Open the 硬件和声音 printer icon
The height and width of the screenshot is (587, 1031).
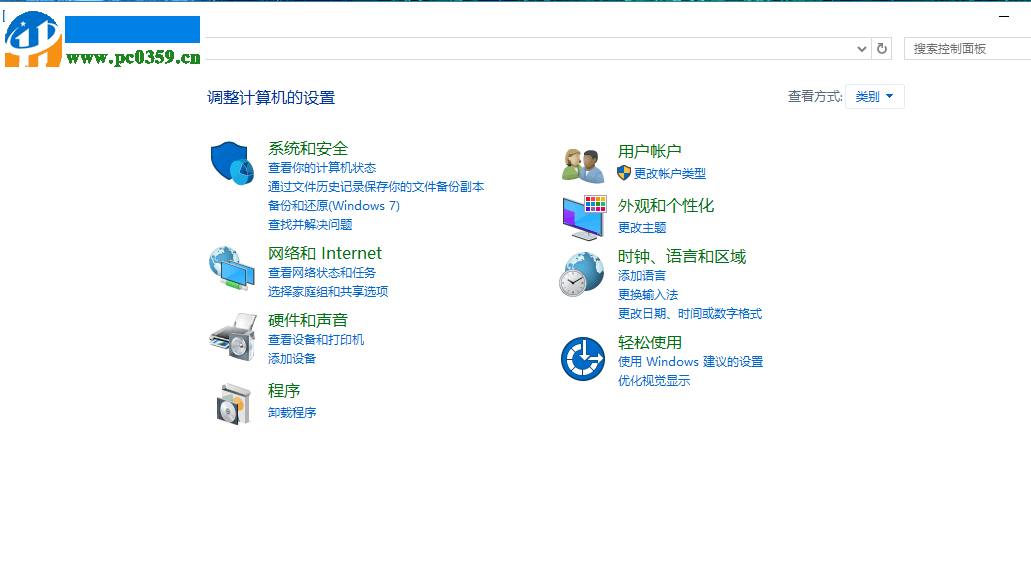pyautogui.click(x=232, y=338)
